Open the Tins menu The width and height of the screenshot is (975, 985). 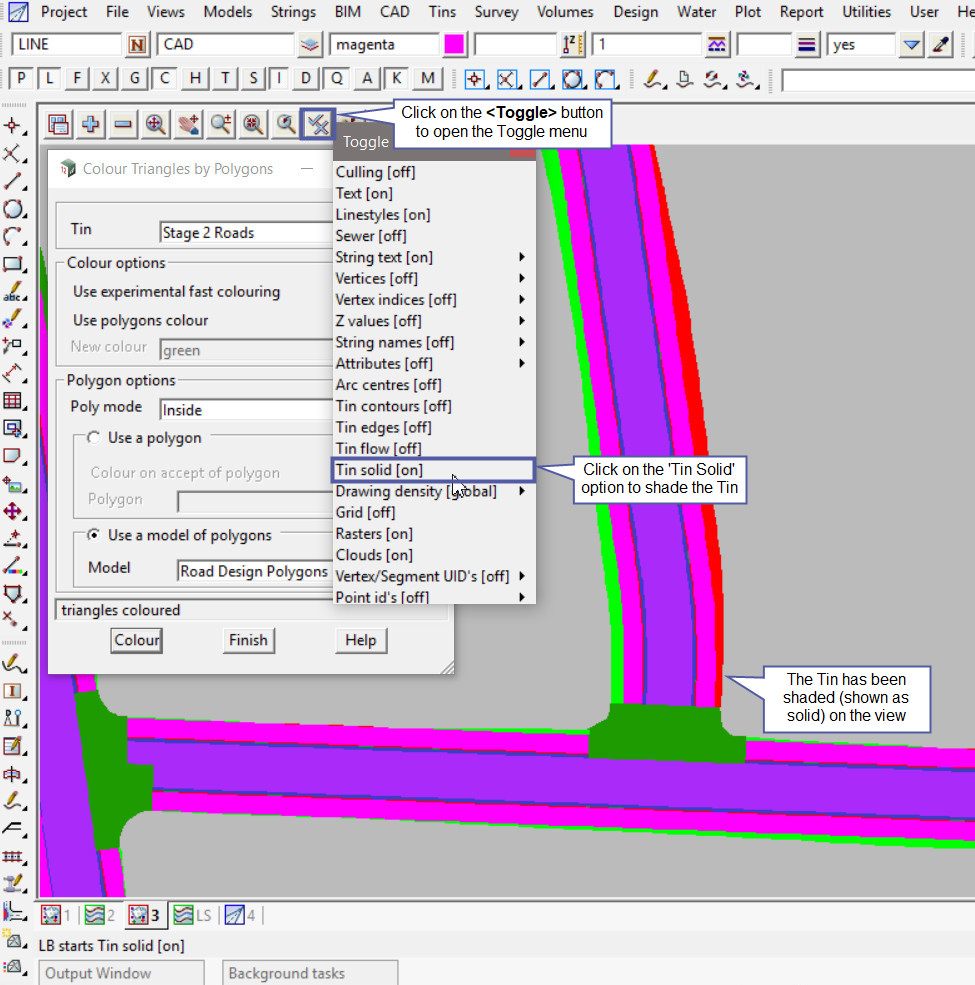point(441,12)
